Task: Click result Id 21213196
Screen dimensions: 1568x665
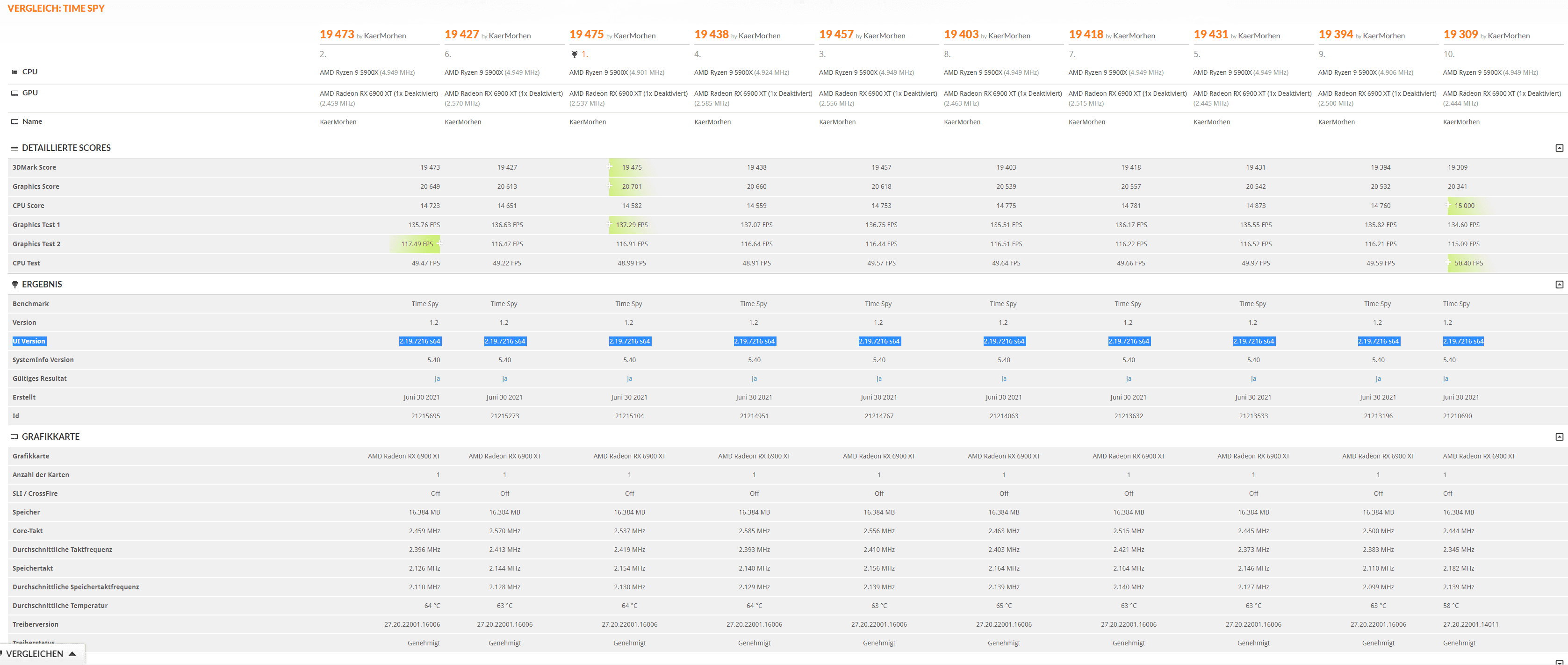Action: 1378,416
